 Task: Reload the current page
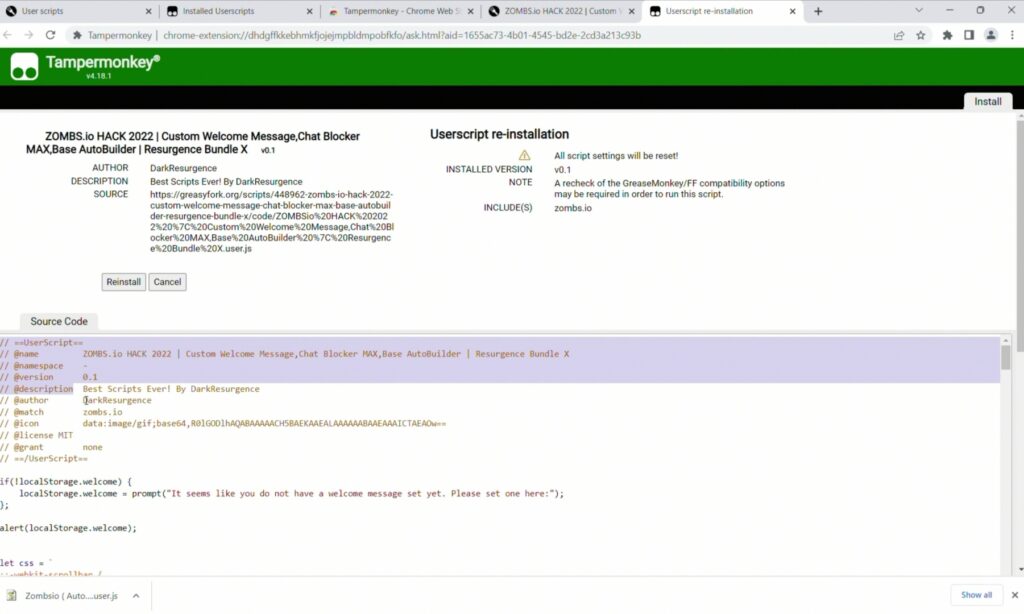pyautogui.click(x=50, y=35)
